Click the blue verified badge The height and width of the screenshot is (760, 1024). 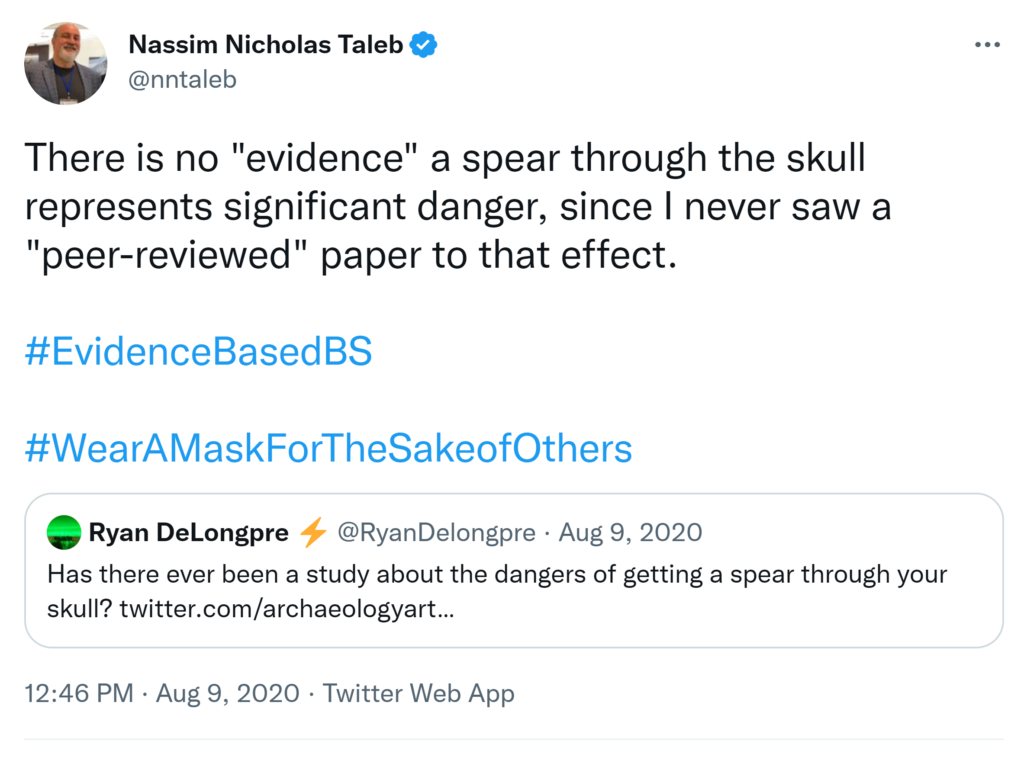click(x=424, y=45)
